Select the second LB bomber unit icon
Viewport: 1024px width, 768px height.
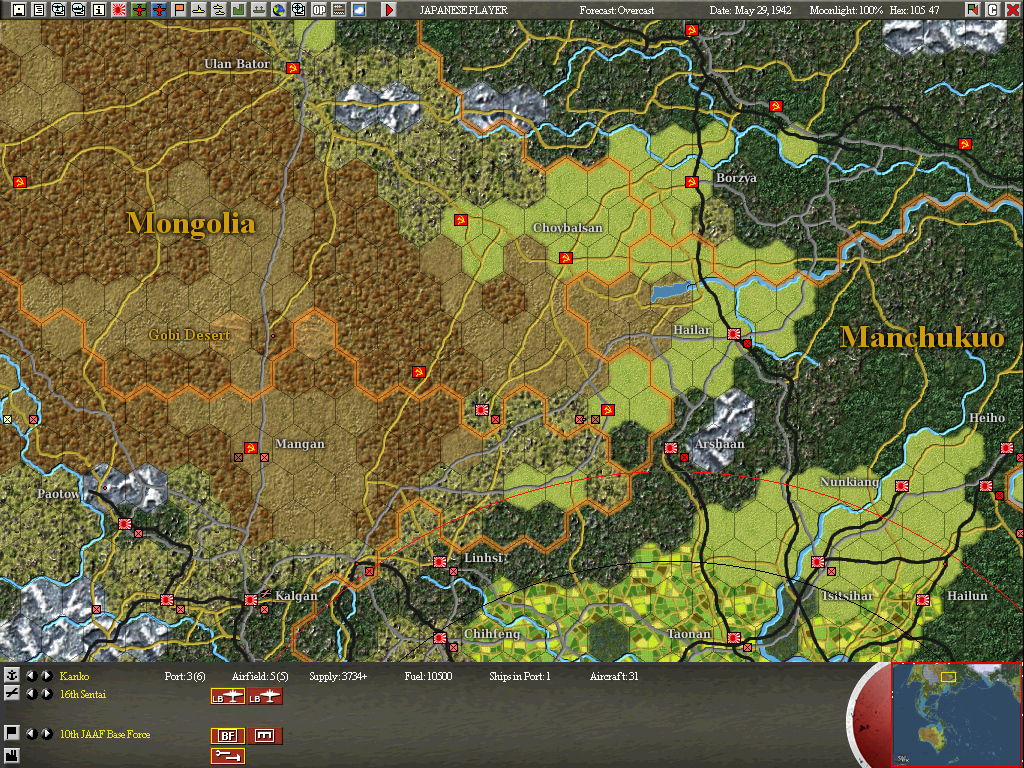tap(265, 697)
